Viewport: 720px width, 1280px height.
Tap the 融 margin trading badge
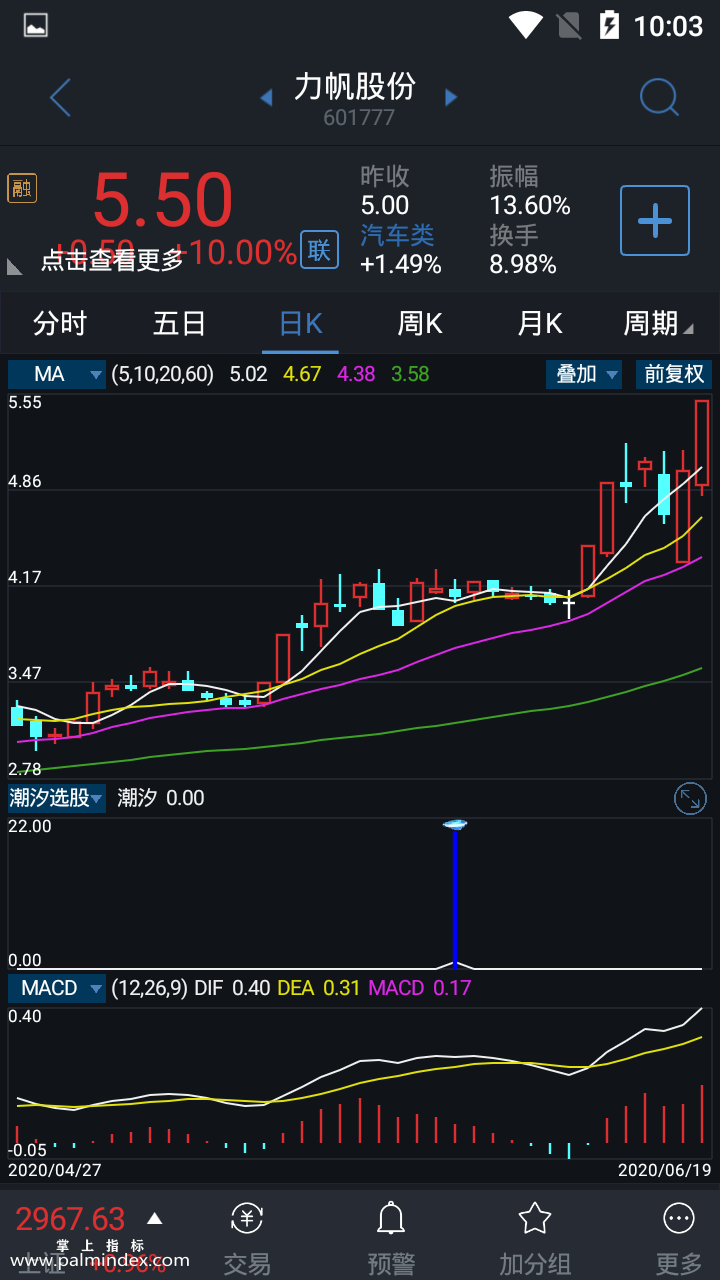pyautogui.click(x=22, y=188)
